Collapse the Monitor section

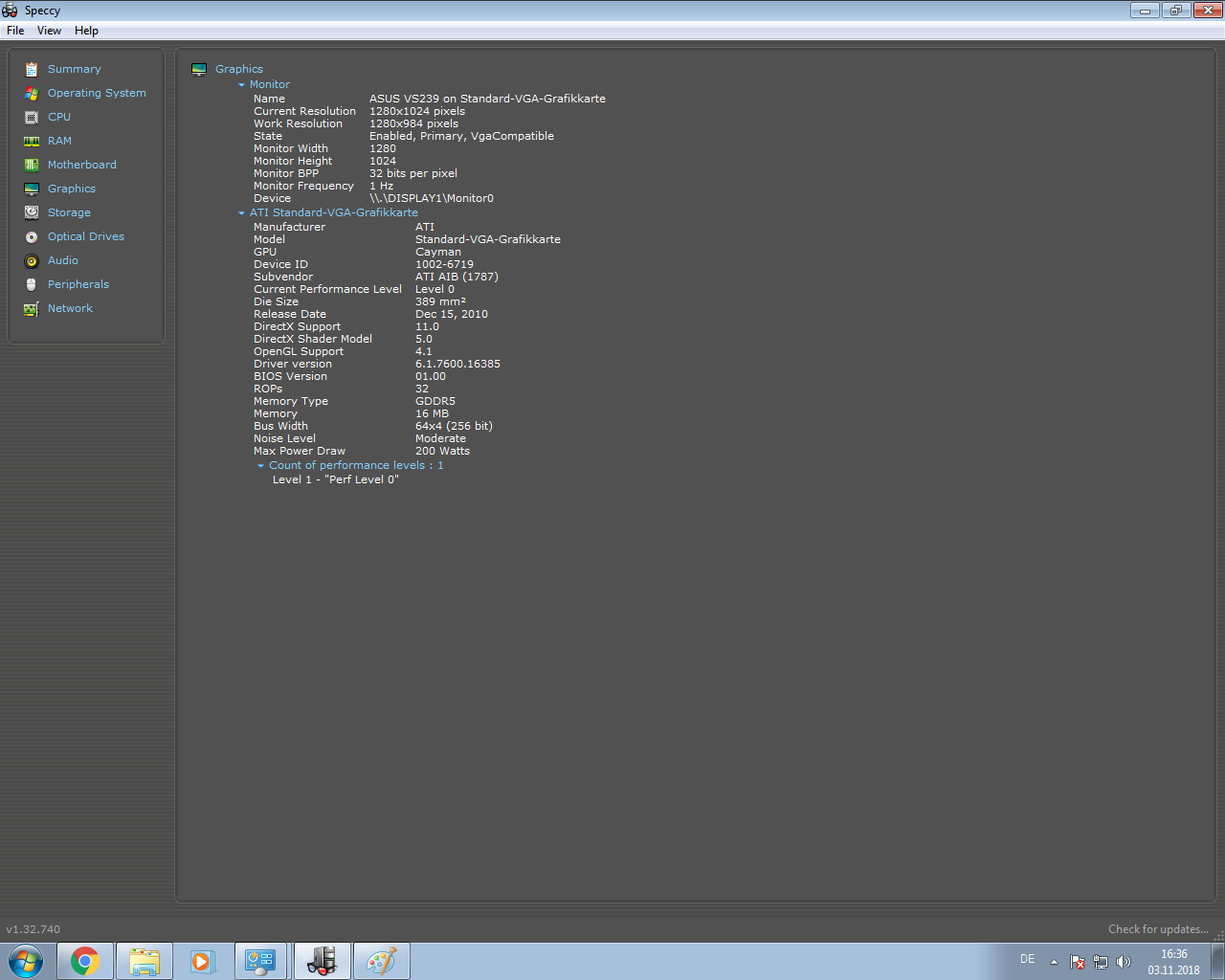pyautogui.click(x=242, y=85)
